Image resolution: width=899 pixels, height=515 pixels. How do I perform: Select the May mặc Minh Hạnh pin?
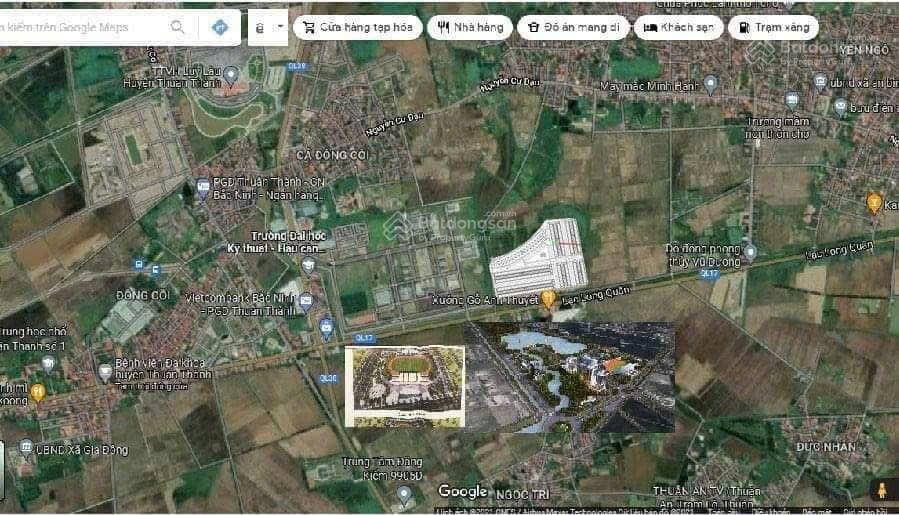[x=711, y=84]
